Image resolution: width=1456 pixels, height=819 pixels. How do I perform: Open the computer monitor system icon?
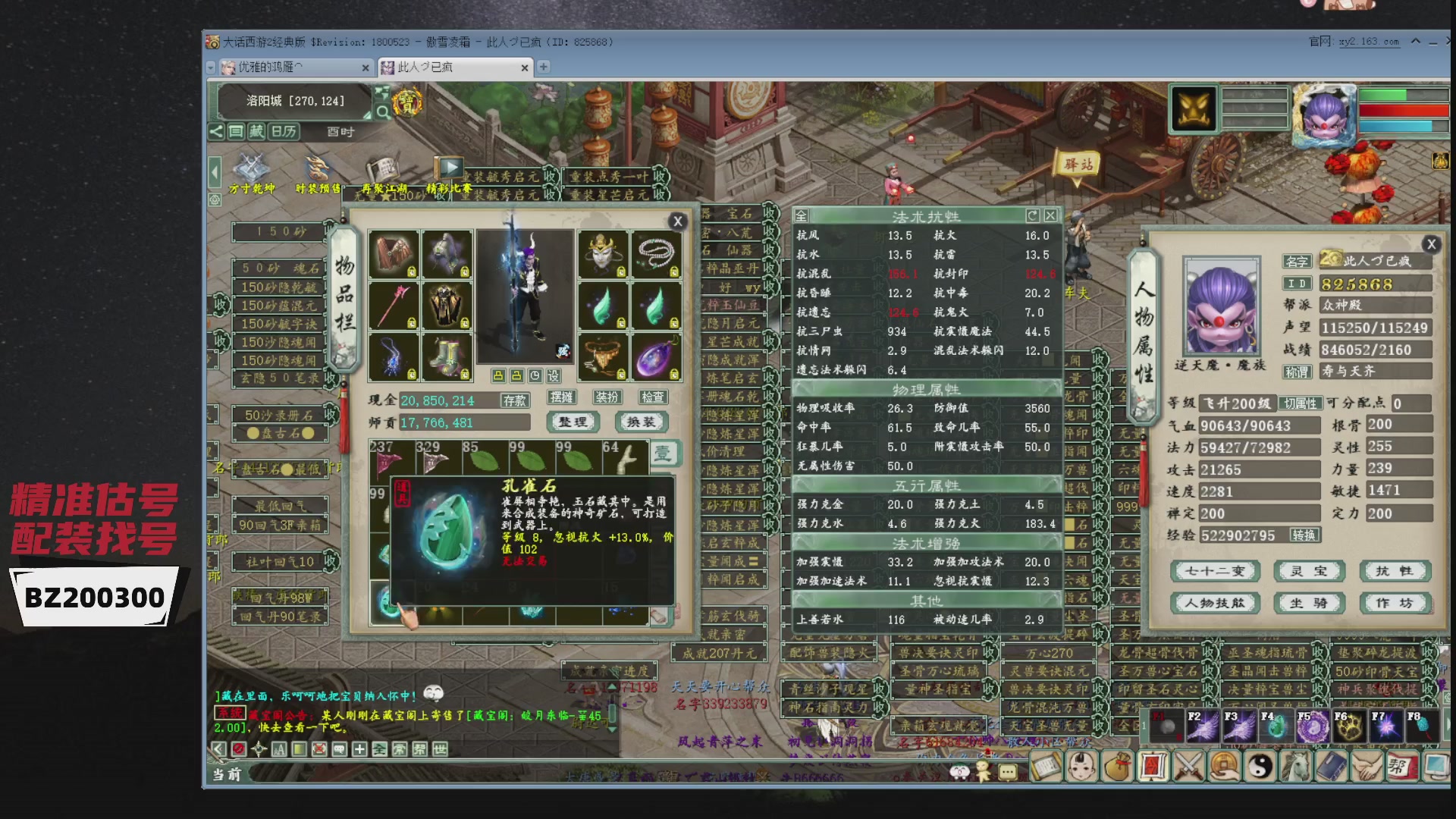coord(1436,767)
